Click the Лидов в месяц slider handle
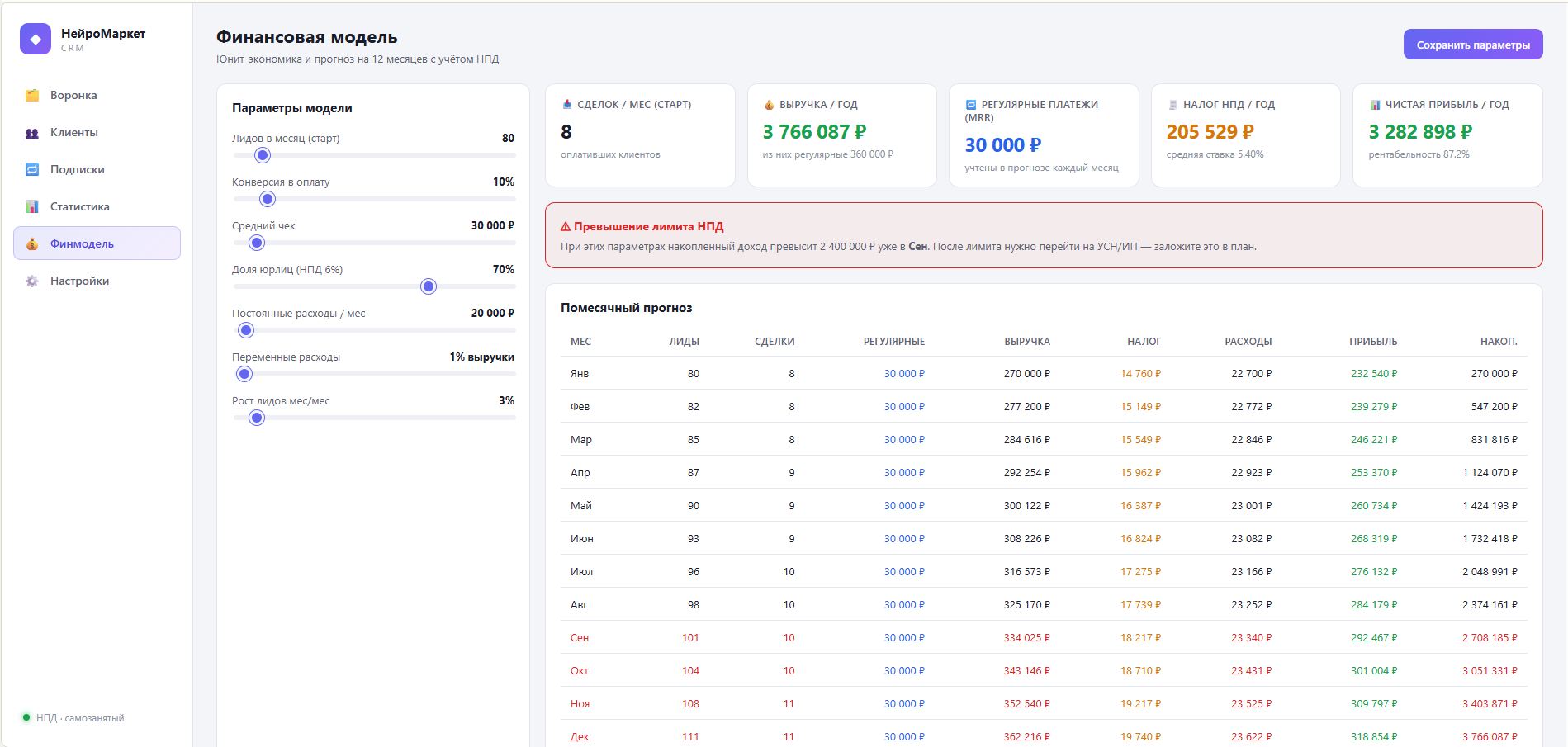Screen dimensions: 1568x747 click(x=263, y=155)
